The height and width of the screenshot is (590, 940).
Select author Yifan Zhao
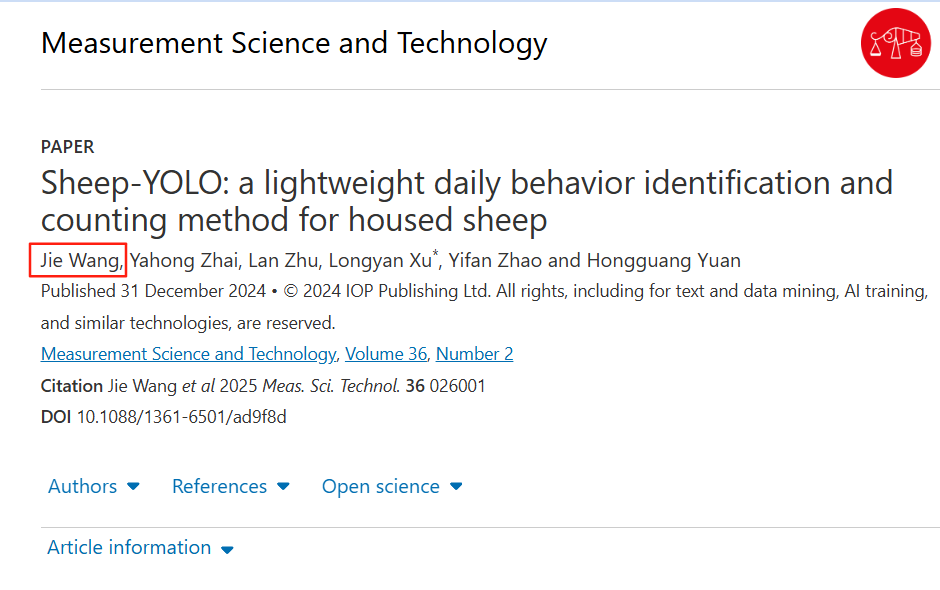click(496, 261)
